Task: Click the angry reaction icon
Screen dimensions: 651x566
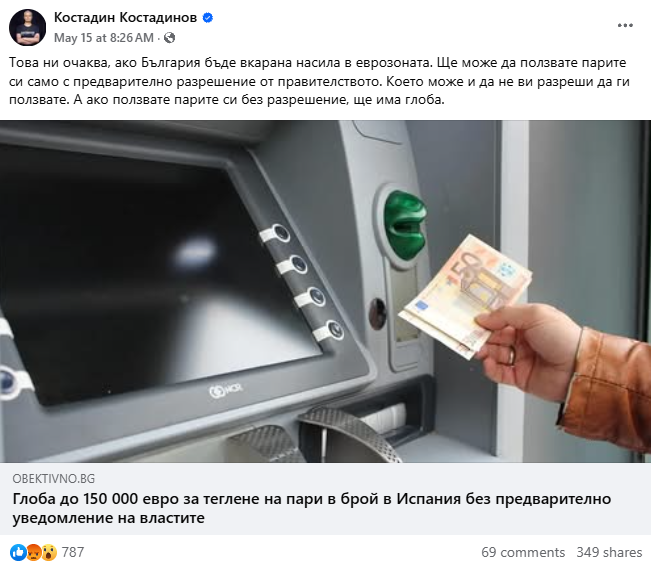Action: click(33, 552)
